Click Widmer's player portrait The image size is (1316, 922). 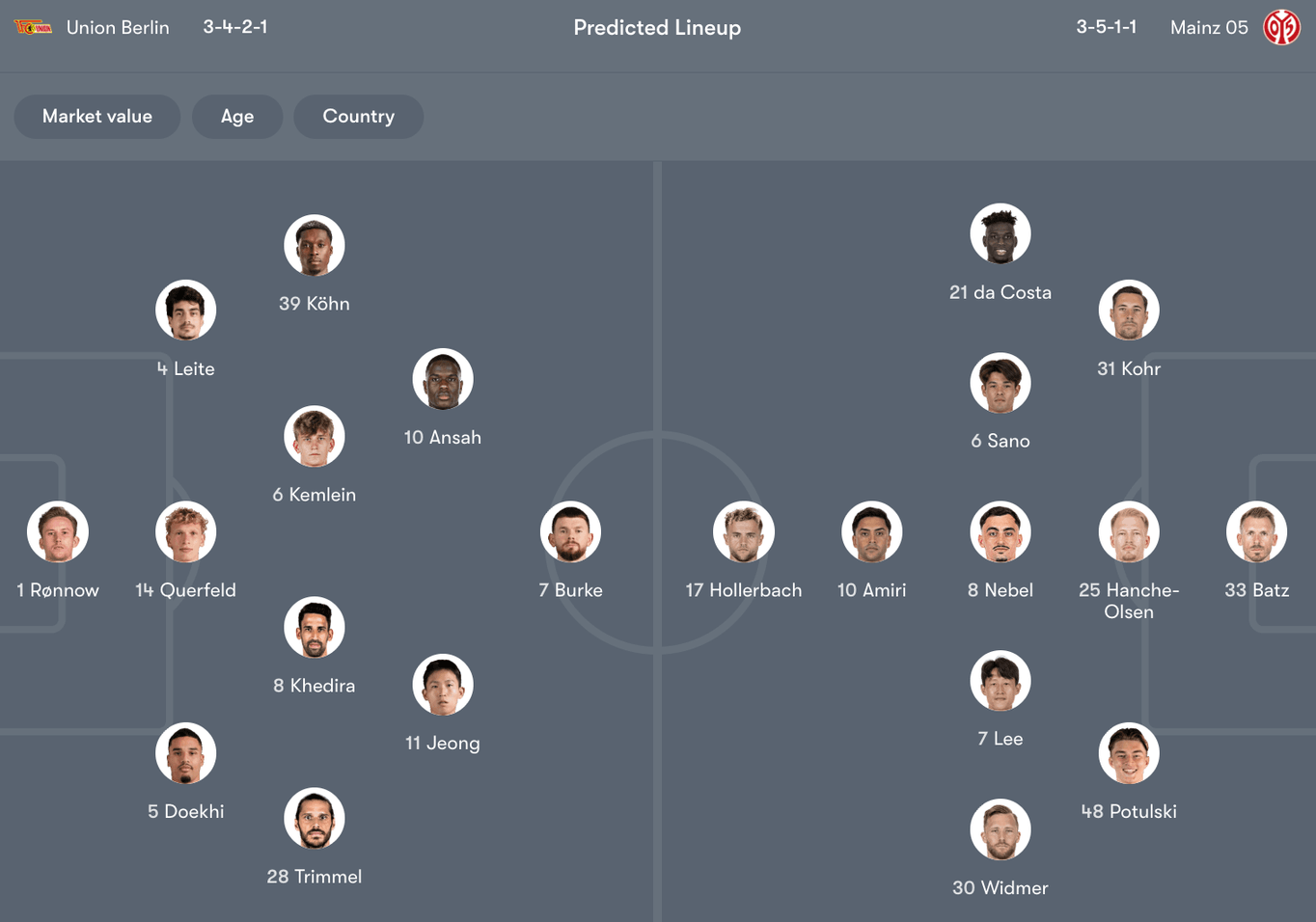pos(1000,828)
